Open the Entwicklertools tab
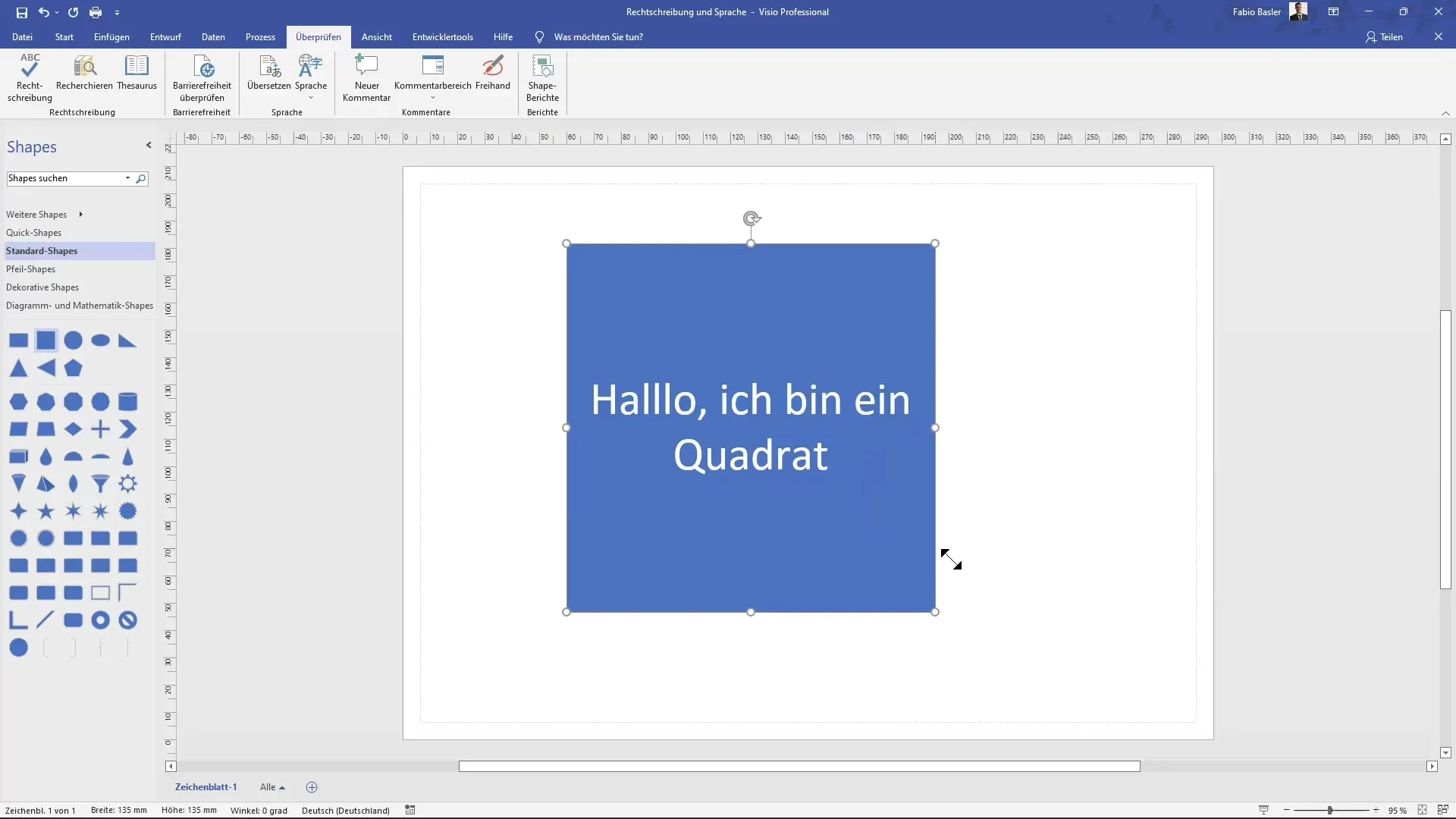This screenshot has width=1456, height=819. (x=443, y=37)
